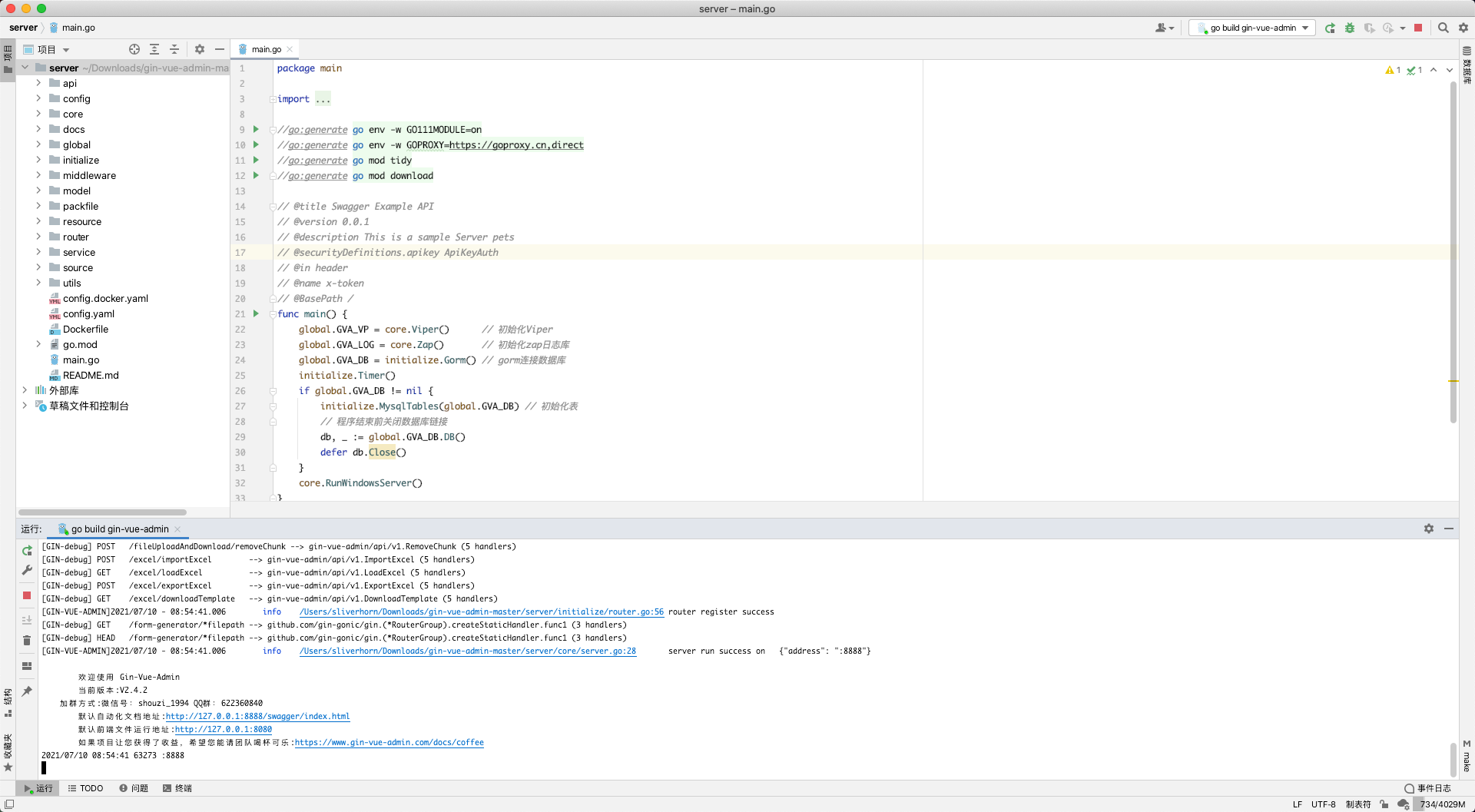The height and width of the screenshot is (812, 1475).
Task: Click locate-current-file target icon in project panel
Action: point(134,49)
